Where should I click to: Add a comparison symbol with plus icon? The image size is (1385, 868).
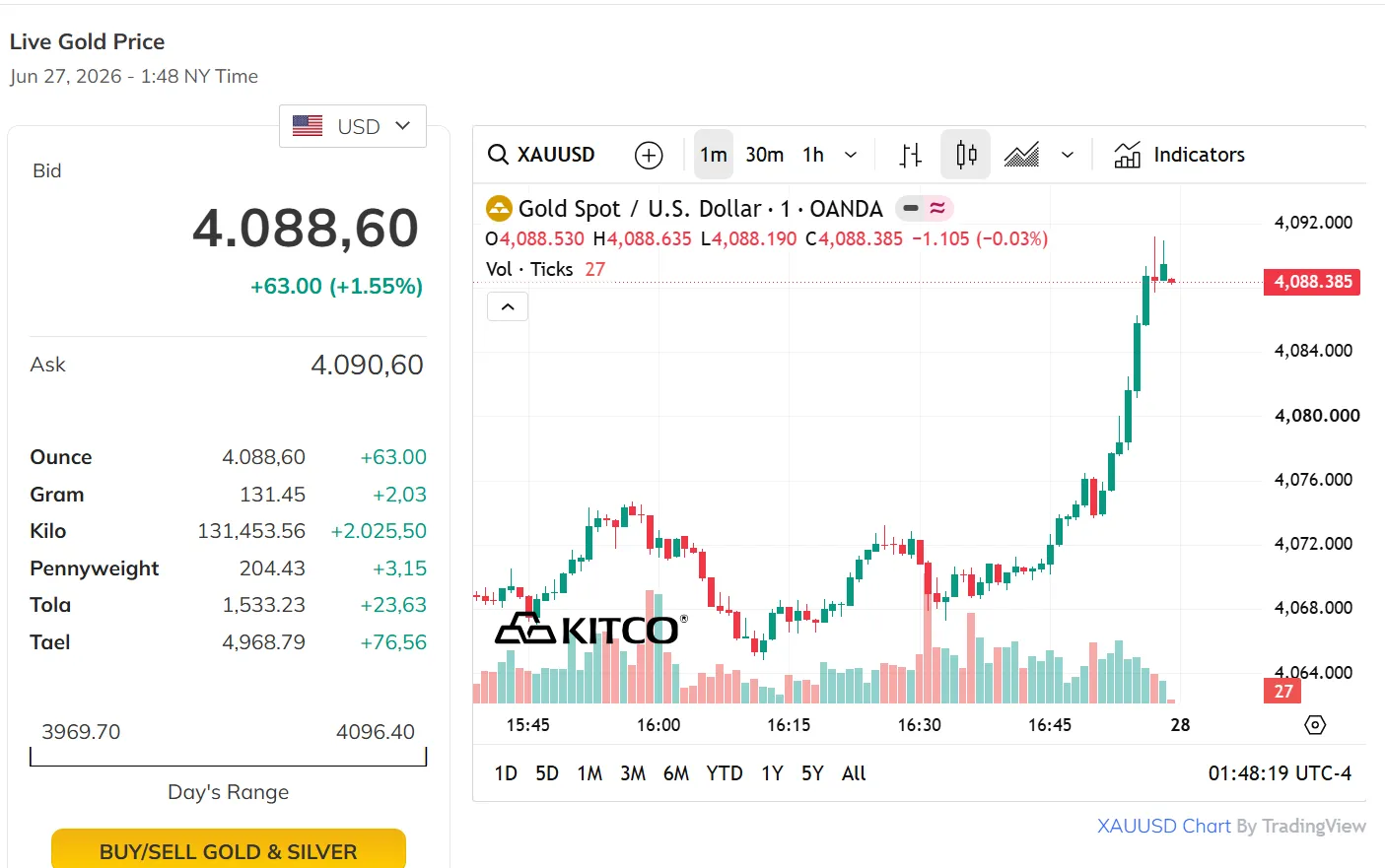(x=649, y=155)
